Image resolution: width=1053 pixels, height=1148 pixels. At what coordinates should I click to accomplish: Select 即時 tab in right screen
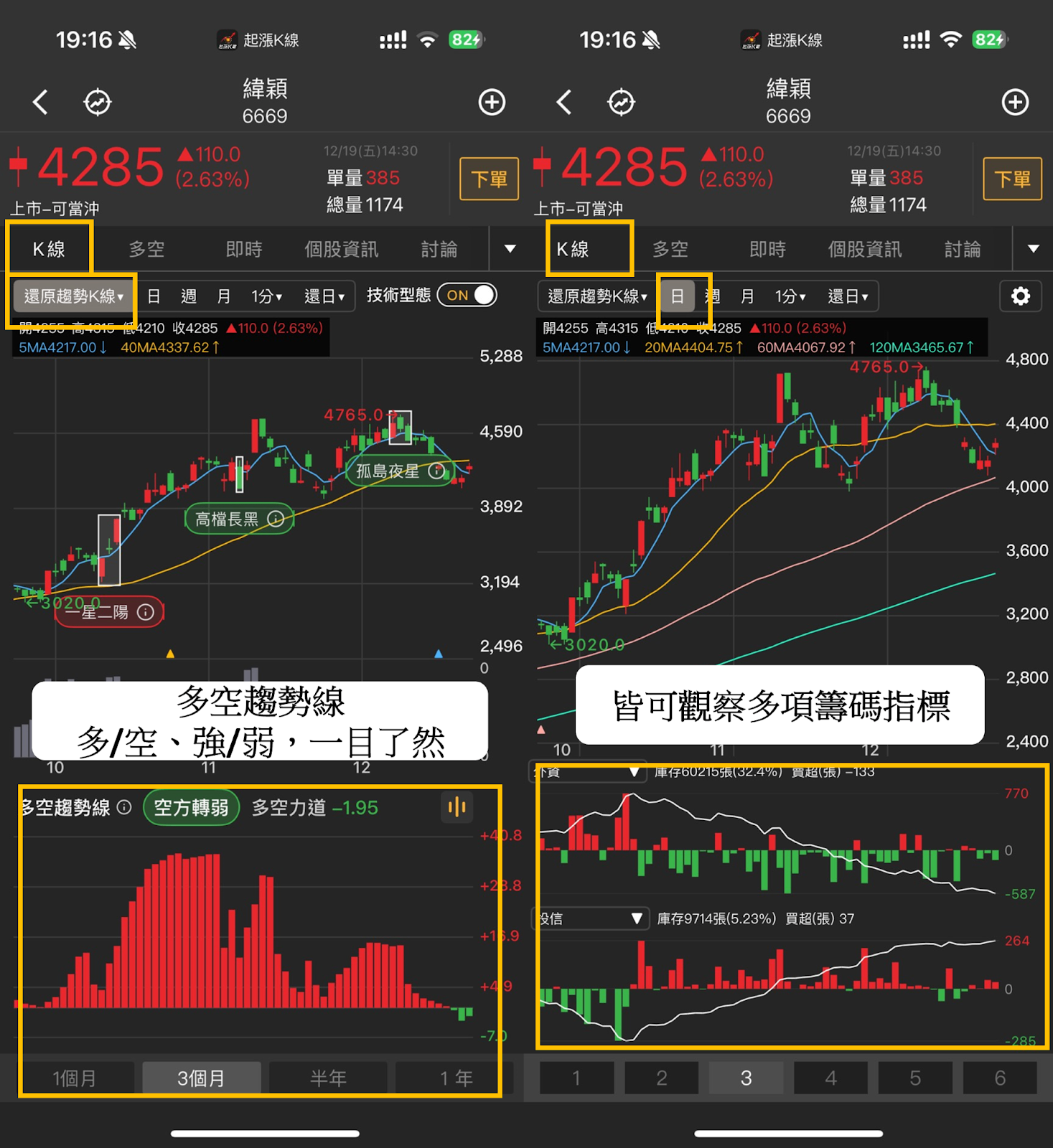pos(767,249)
